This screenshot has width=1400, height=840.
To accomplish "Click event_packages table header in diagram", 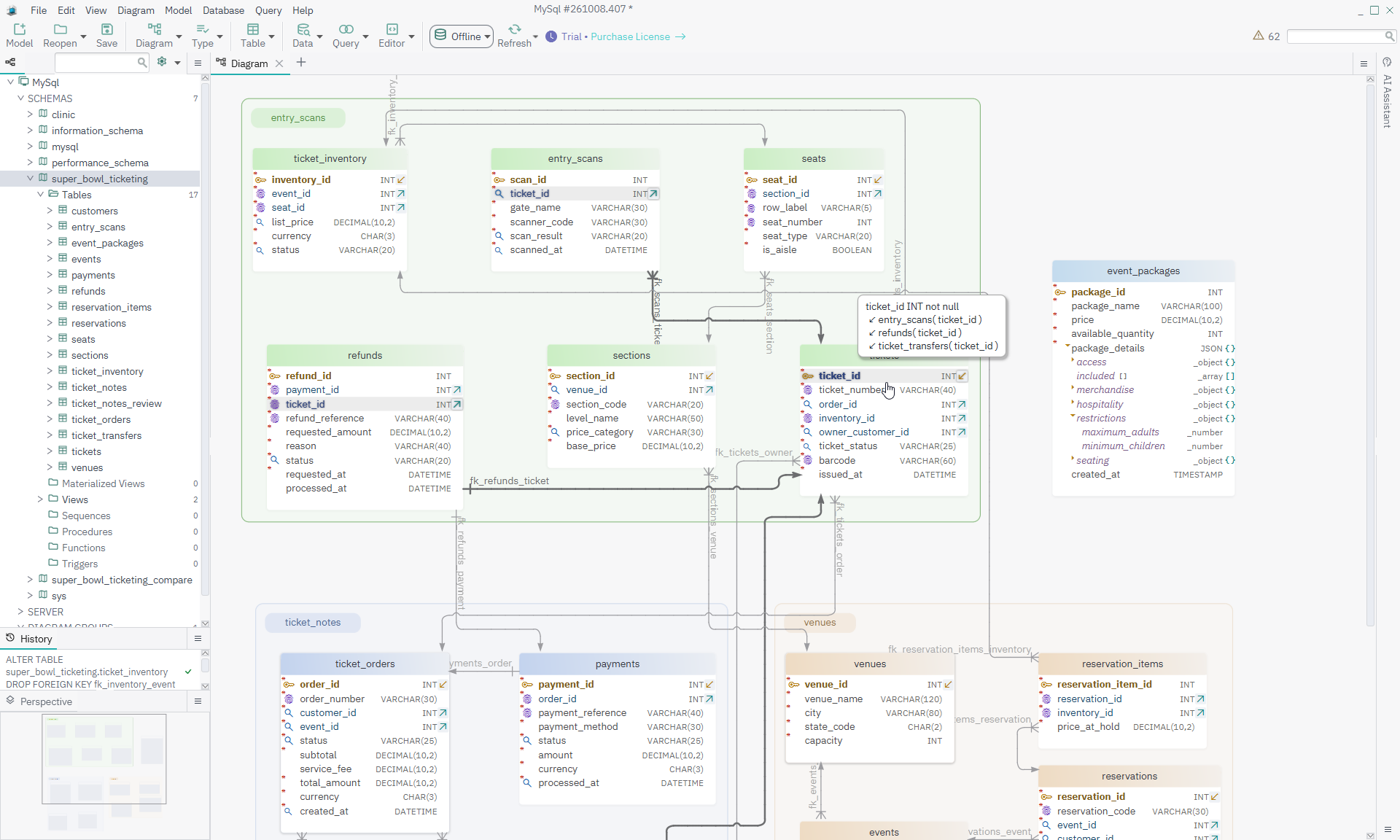I will [1143, 271].
